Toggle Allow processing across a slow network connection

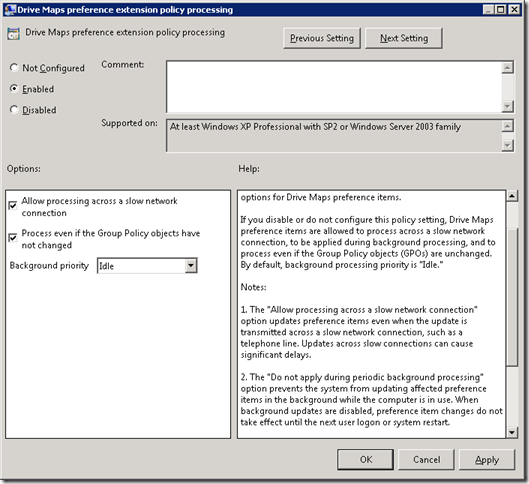point(12,205)
